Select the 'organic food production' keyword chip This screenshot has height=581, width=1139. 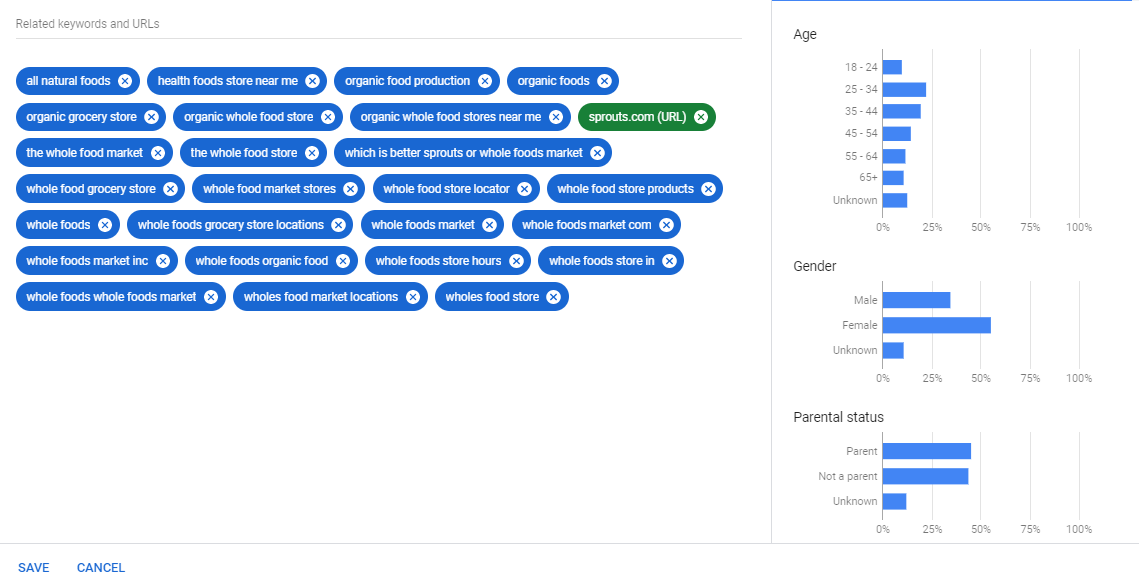pos(405,81)
